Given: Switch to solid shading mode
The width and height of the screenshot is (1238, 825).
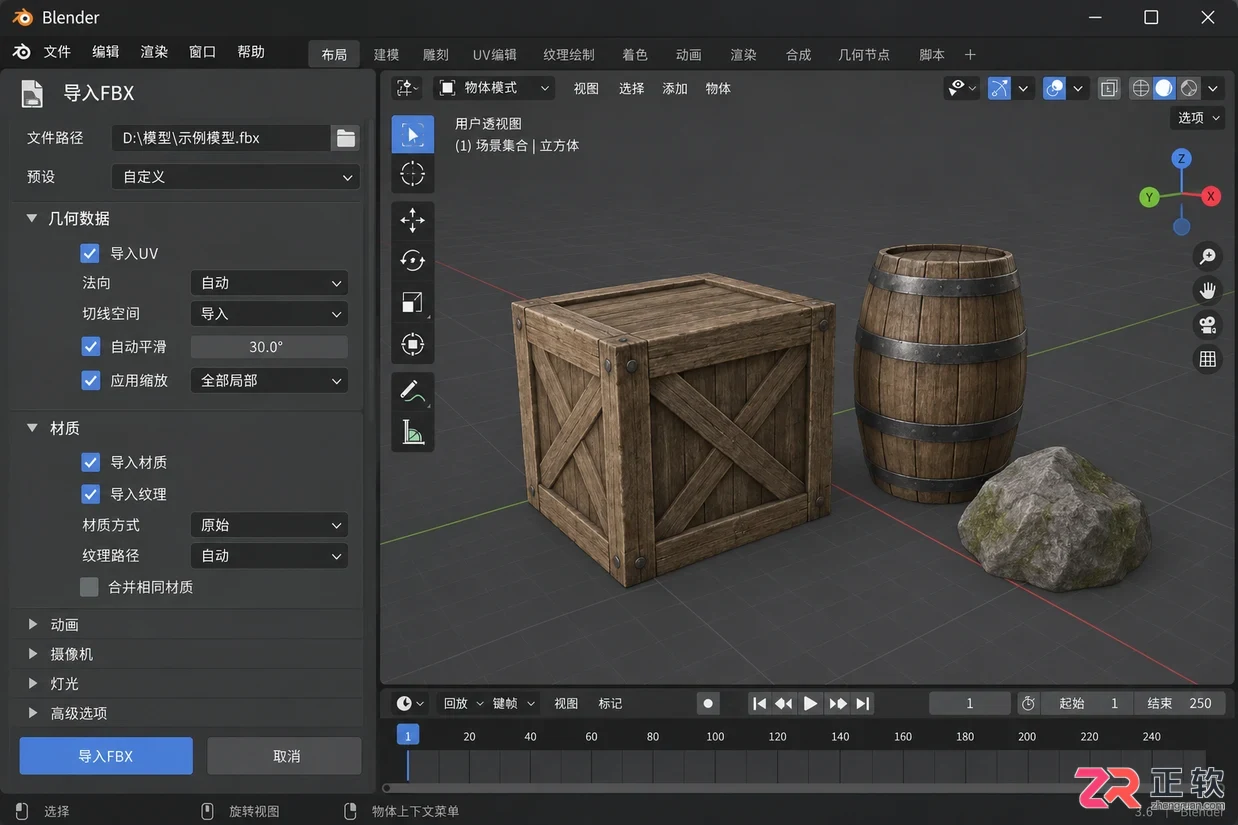Looking at the screenshot, I should (1164, 88).
